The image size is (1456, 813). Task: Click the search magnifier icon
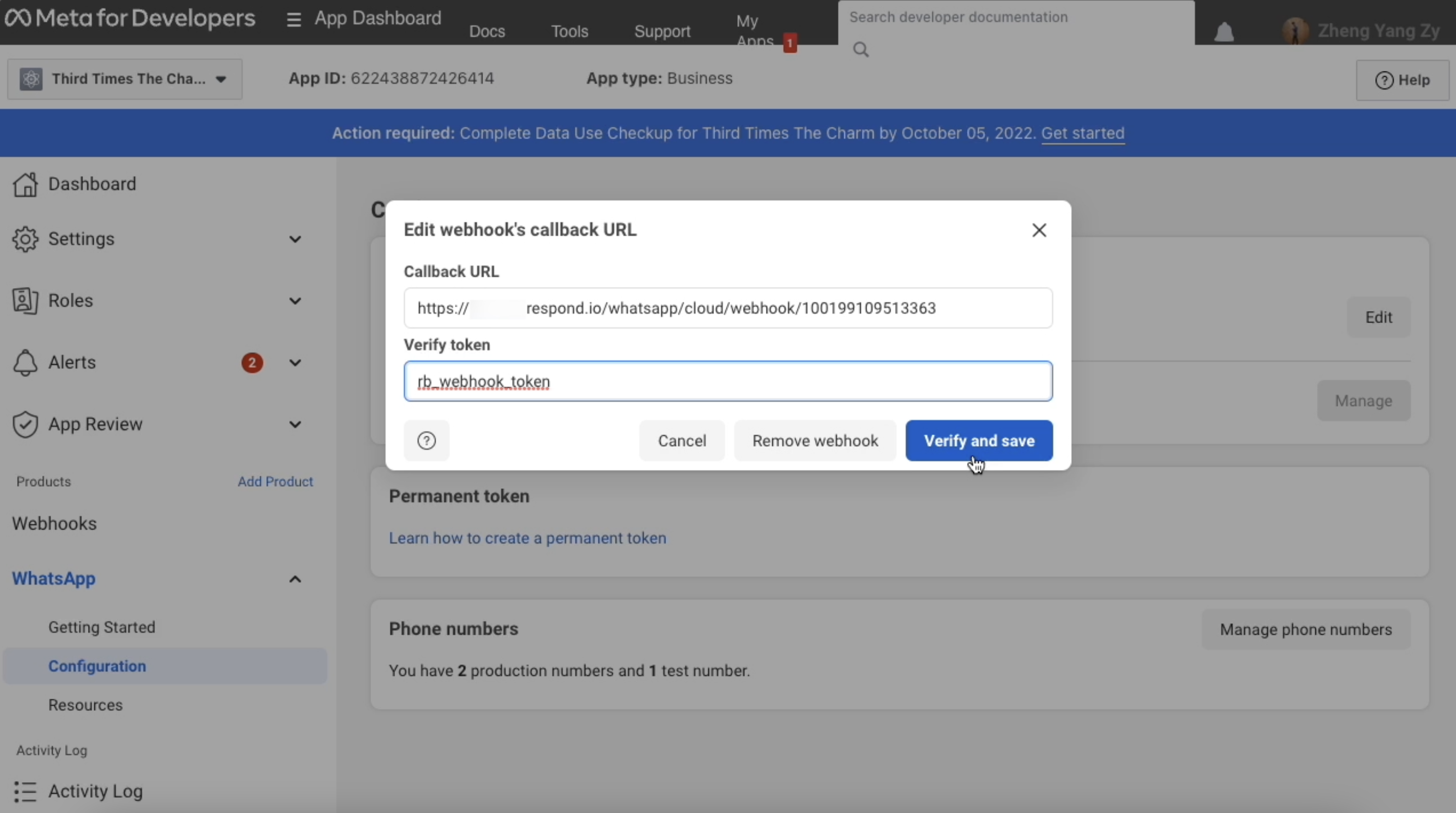tap(859, 48)
